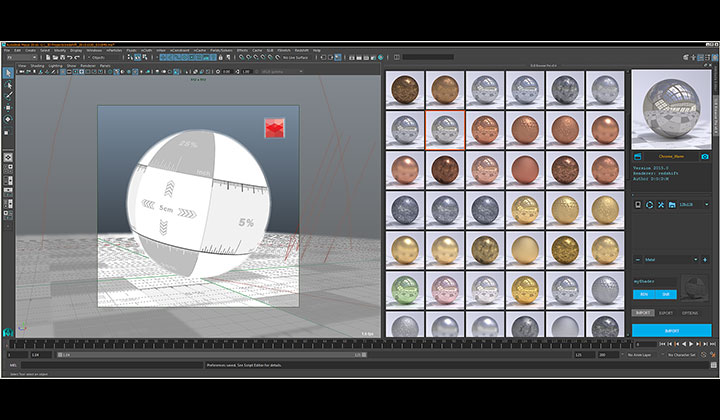Open the No Character Set dropdown
Viewport: 720px width, 420px height.
click(681, 355)
